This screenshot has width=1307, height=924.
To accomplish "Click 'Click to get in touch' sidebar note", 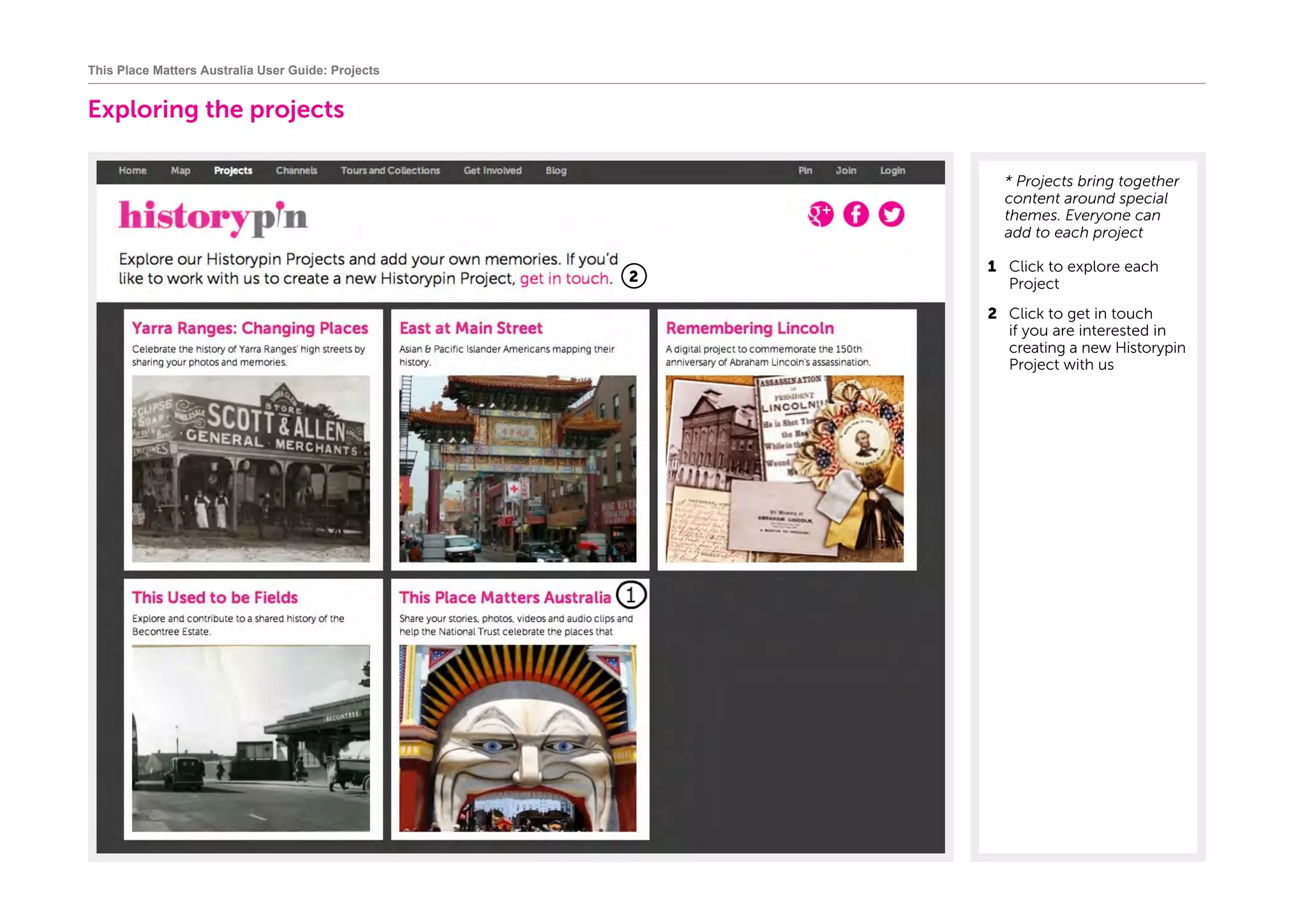I will [1097, 339].
